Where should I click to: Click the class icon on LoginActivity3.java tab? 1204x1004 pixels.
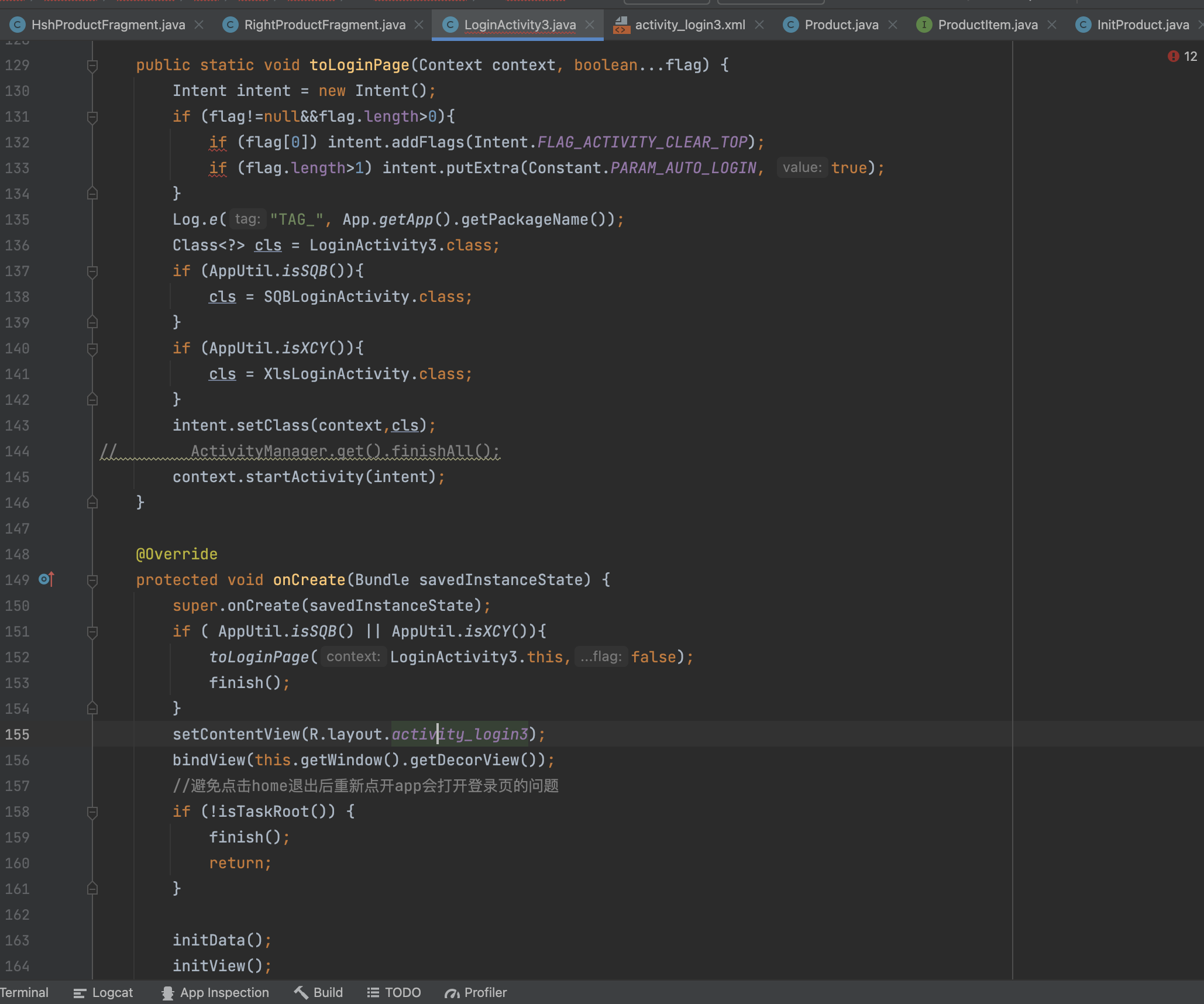[x=450, y=25]
